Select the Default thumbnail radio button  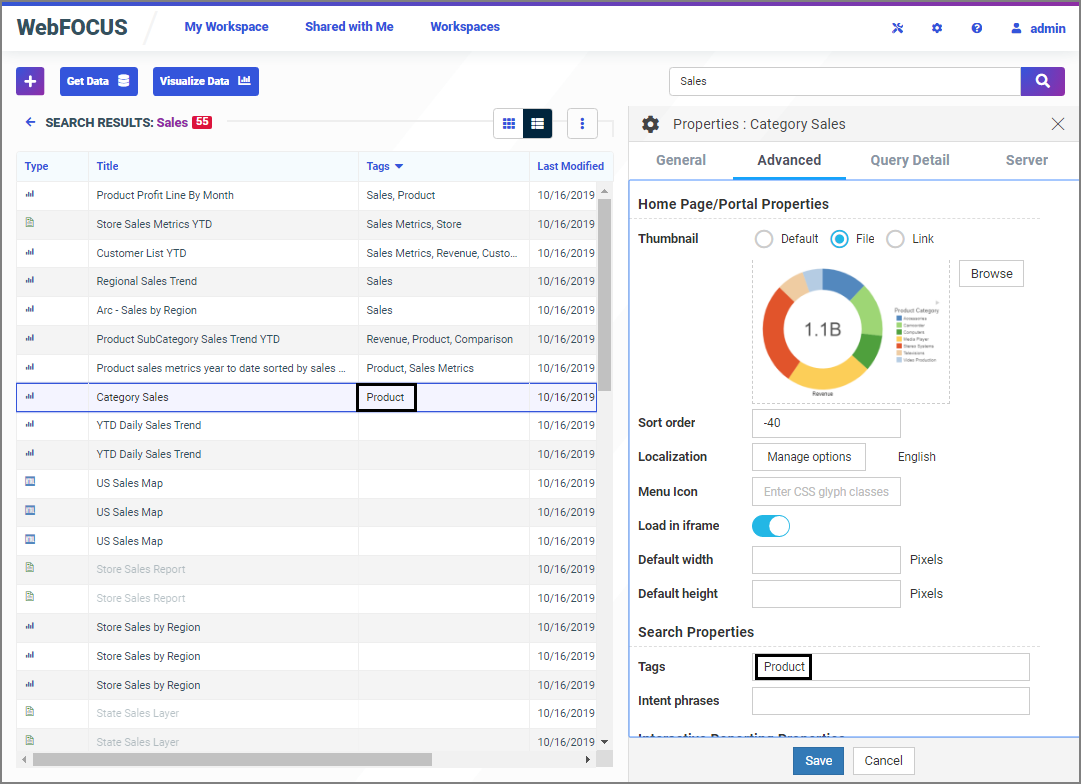(x=764, y=239)
